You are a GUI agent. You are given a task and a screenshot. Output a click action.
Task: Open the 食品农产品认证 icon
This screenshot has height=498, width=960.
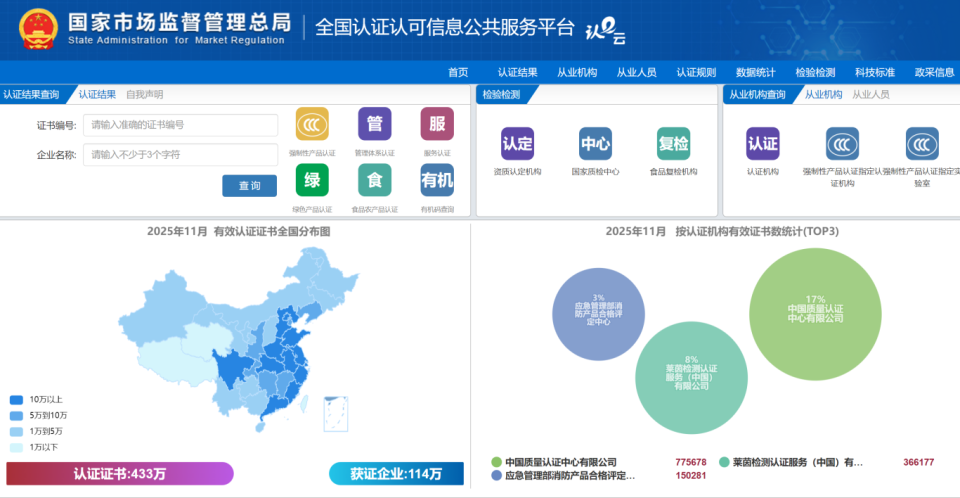[375, 180]
